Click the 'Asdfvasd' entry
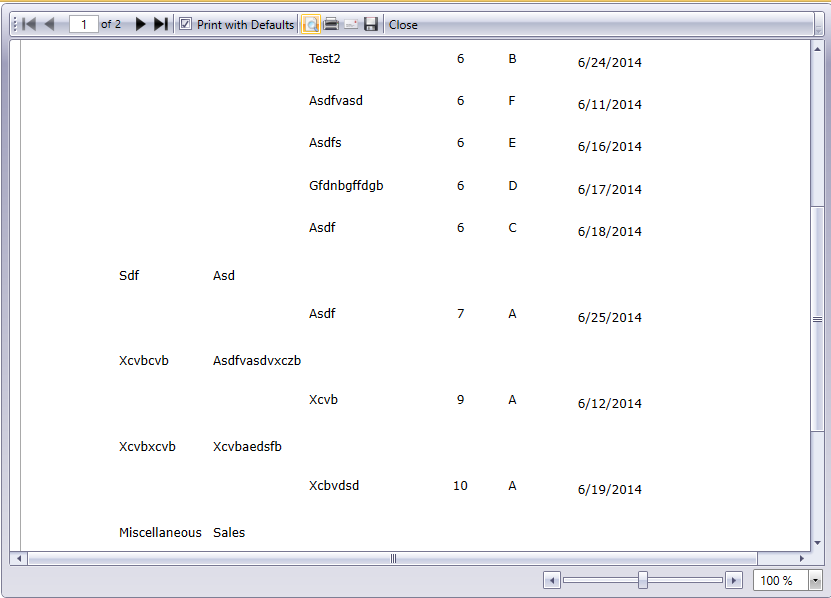 [335, 101]
